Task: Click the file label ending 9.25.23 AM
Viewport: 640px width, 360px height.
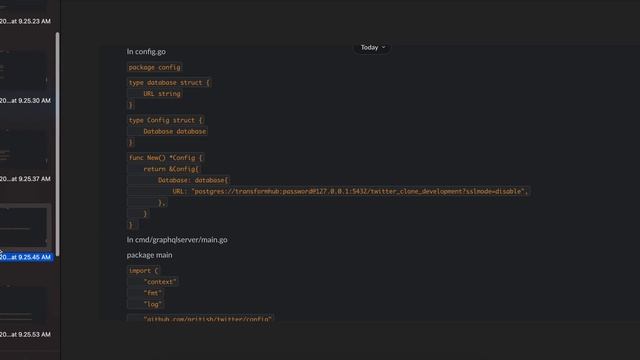Action: pos(25,21)
